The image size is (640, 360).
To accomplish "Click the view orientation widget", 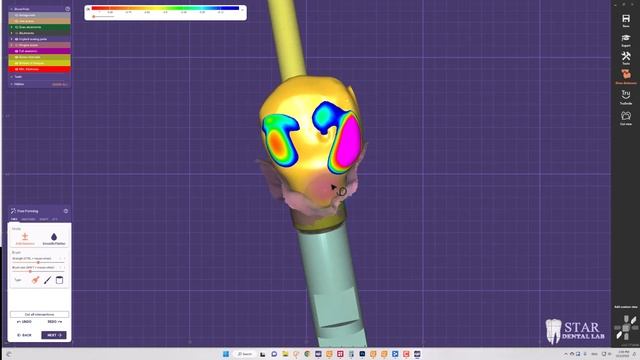I will pyautogui.click(x=626, y=328).
